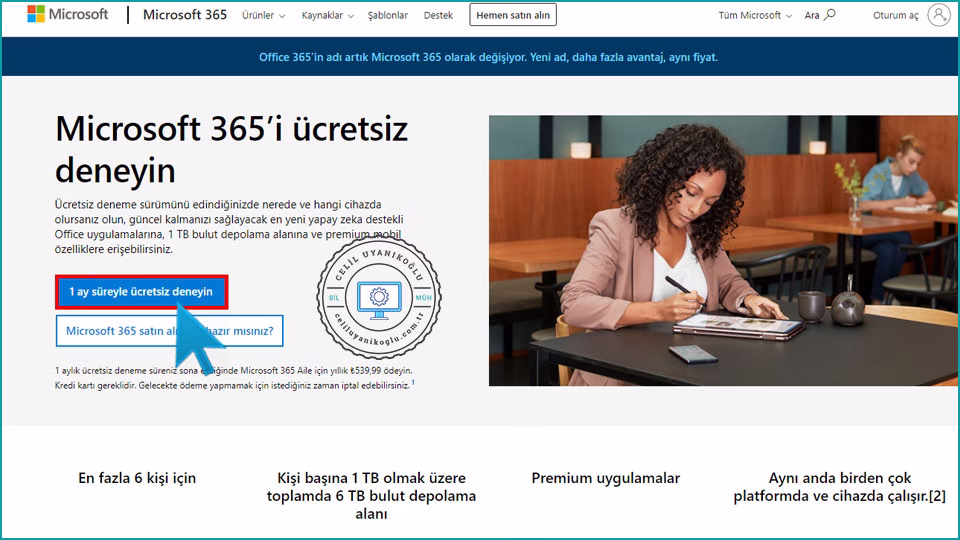Screen dimensions: 960x540
Task: Click 1 ay süreyle ücretsiz deneyin button
Action: coord(141,291)
